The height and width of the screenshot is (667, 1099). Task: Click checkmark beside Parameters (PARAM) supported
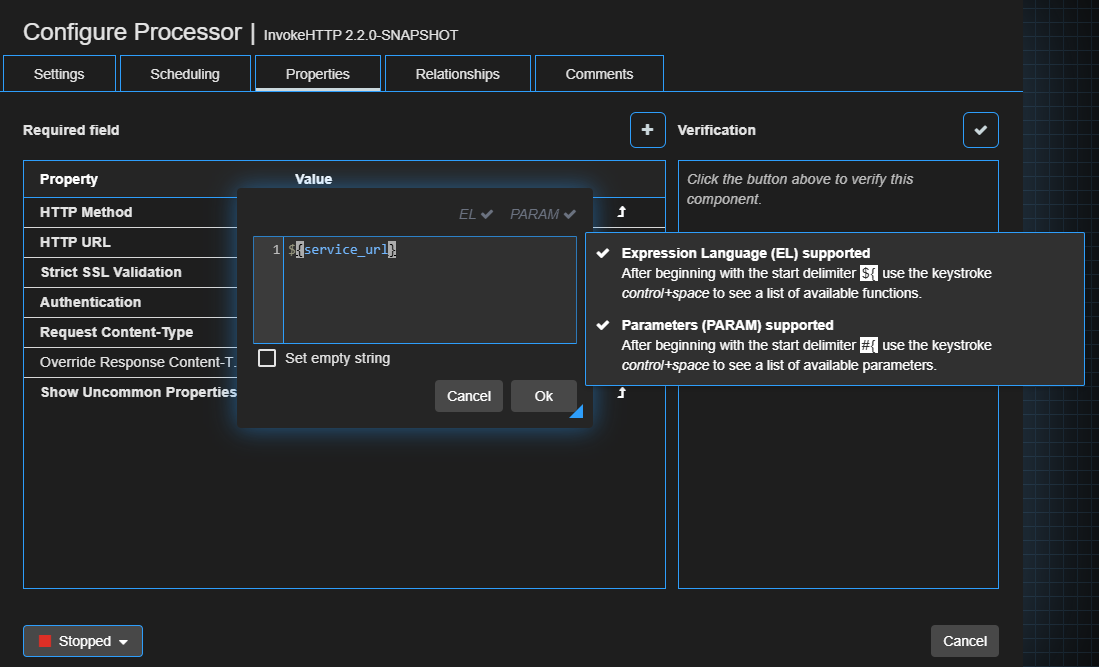(601, 324)
